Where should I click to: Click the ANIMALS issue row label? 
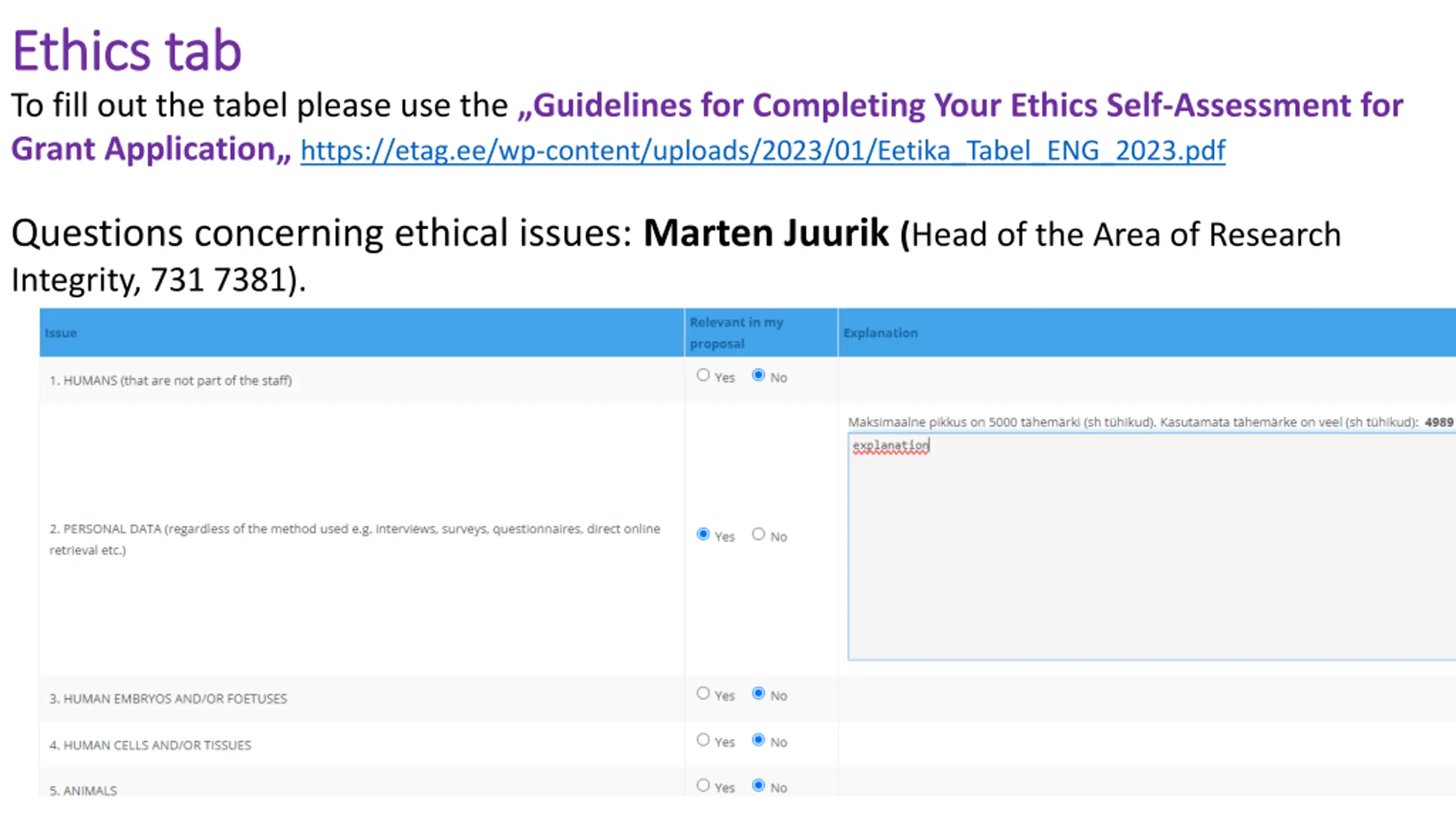[x=83, y=791]
